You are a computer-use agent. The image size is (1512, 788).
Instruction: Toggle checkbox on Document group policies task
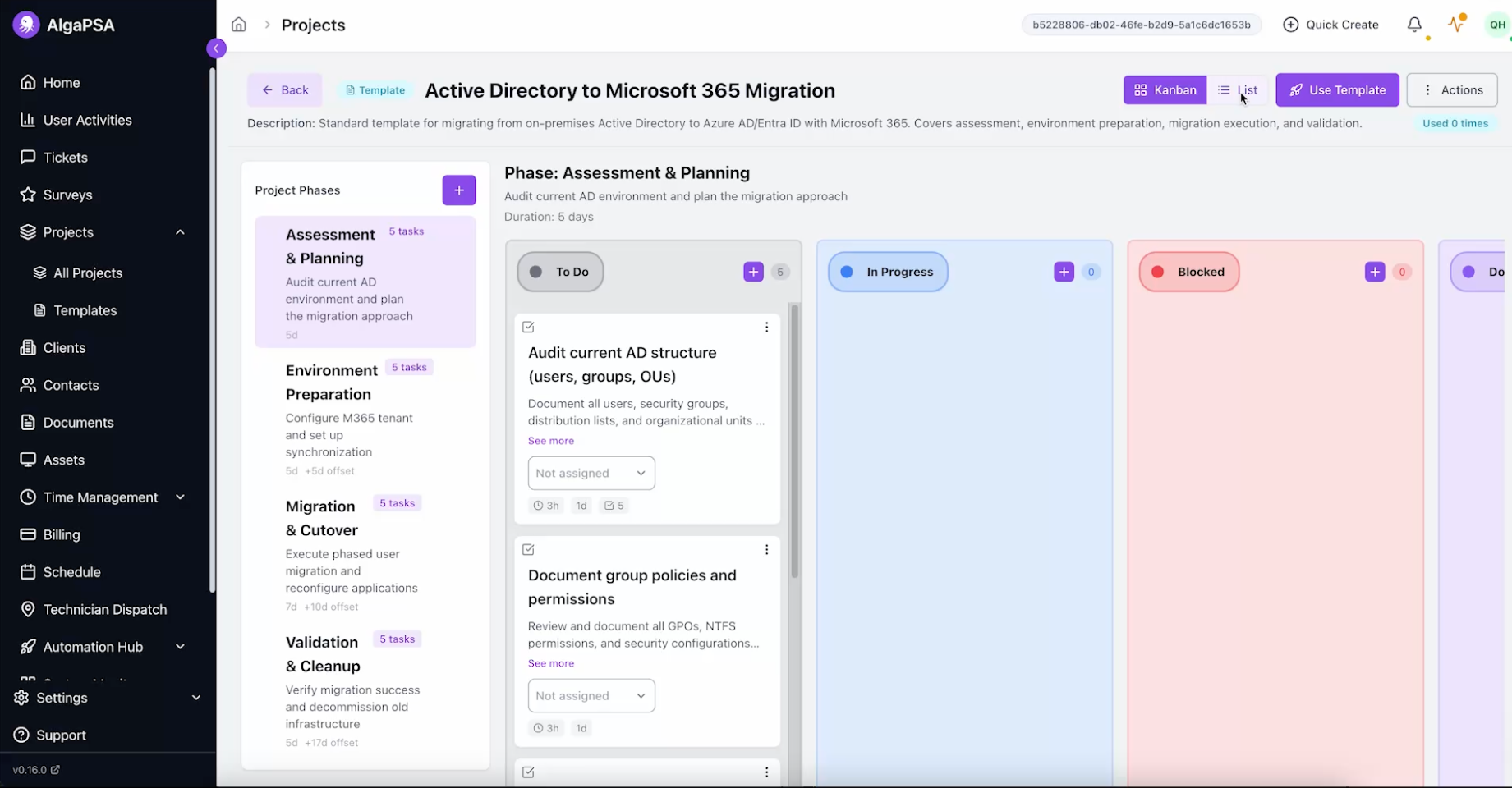[x=528, y=550]
